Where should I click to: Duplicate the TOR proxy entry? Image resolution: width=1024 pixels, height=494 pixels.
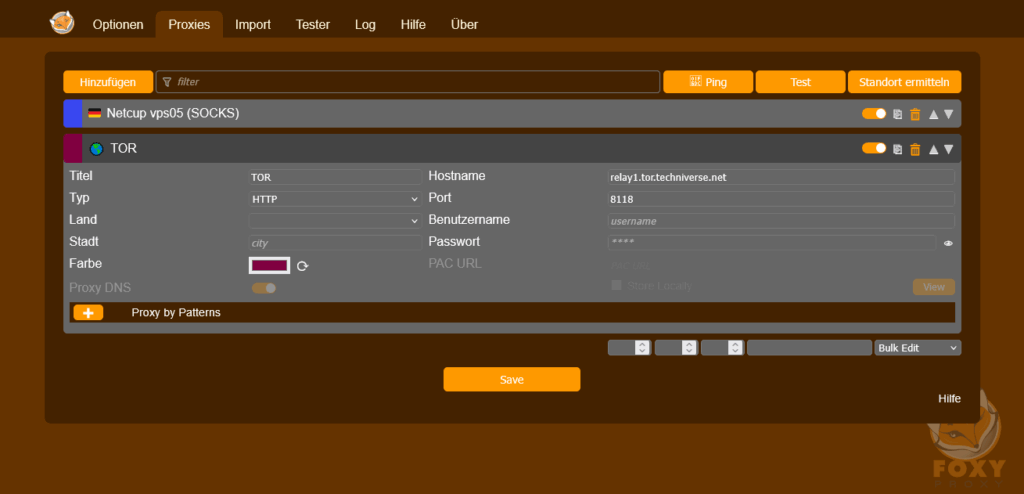897,149
